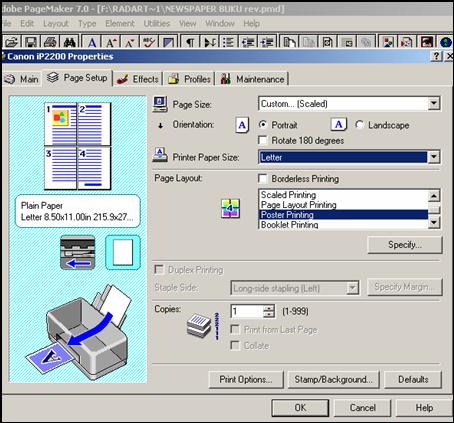Screen dimensions: 454x423
Task: Click the Find binoculars toolbar icon
Action: 70,42
